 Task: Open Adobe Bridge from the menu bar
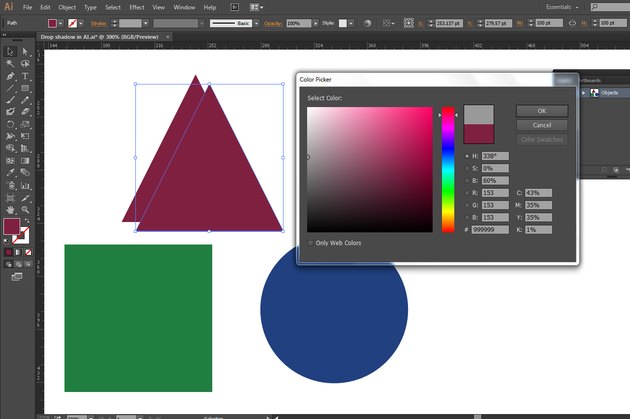tap(235, 7)
